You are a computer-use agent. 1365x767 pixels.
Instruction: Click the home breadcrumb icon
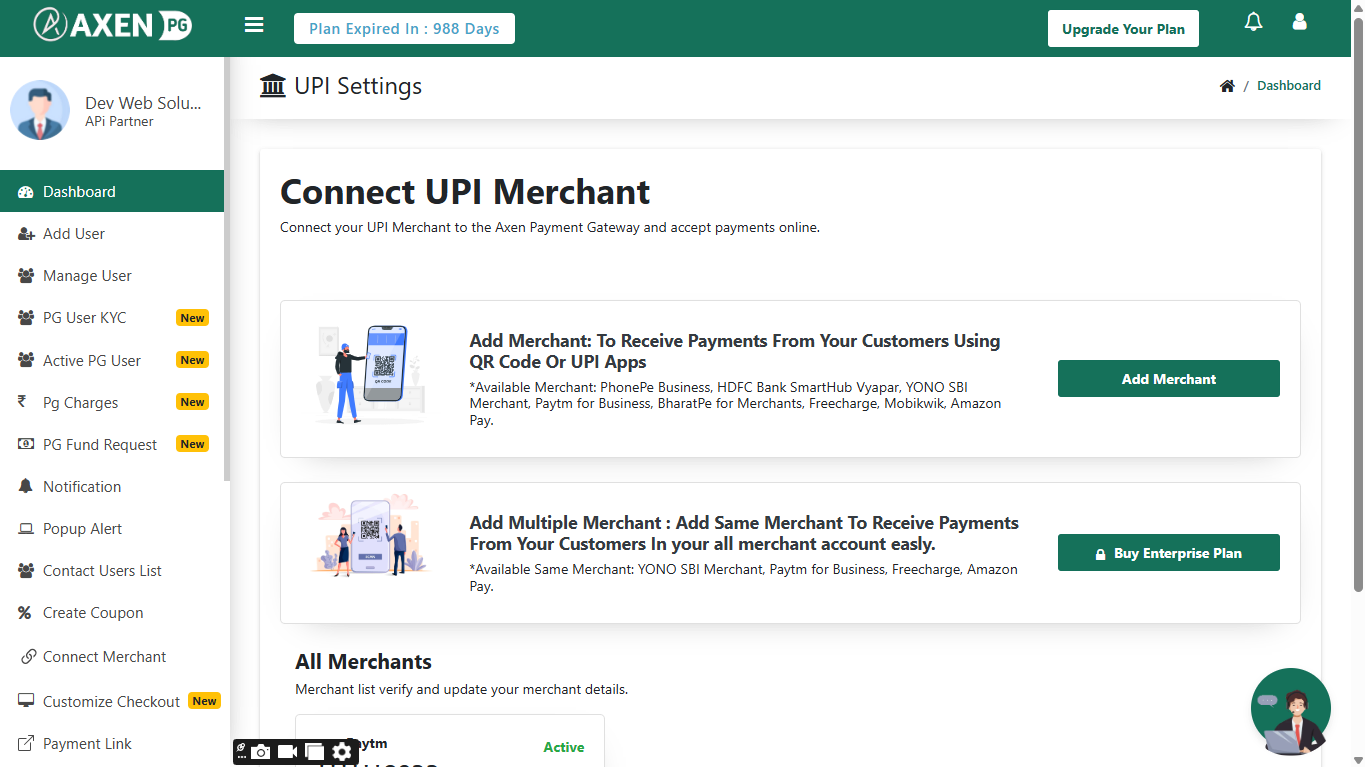click(1227, 86)
